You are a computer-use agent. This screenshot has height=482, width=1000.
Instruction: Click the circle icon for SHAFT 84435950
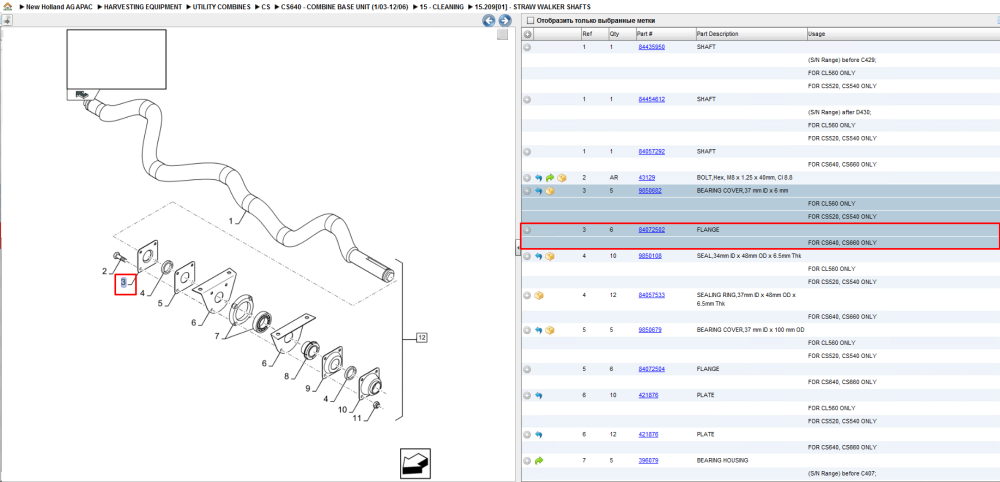coord(527,47)
